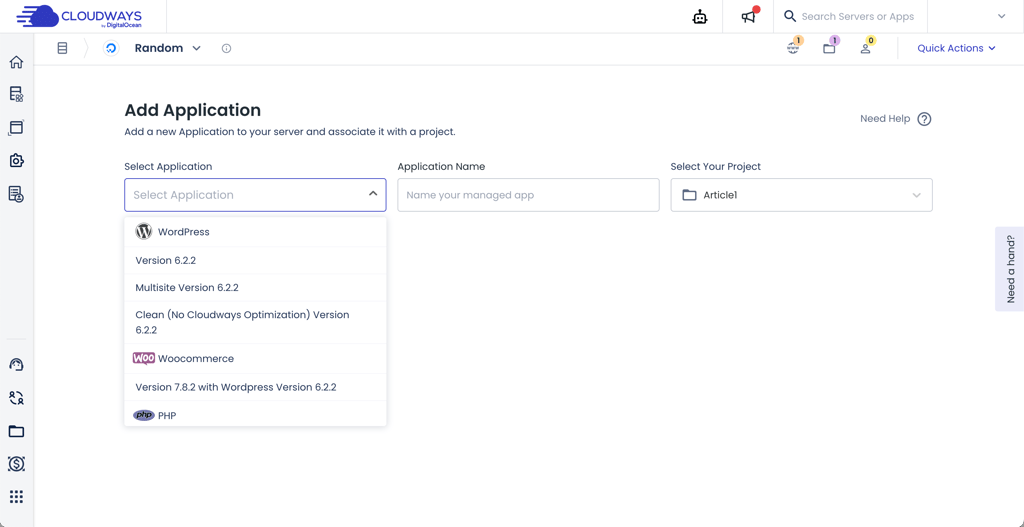The height and width of the screenshot is (527, 1024).
Task: Click the server breadcrumb icon
Action: tap(62, 48)
